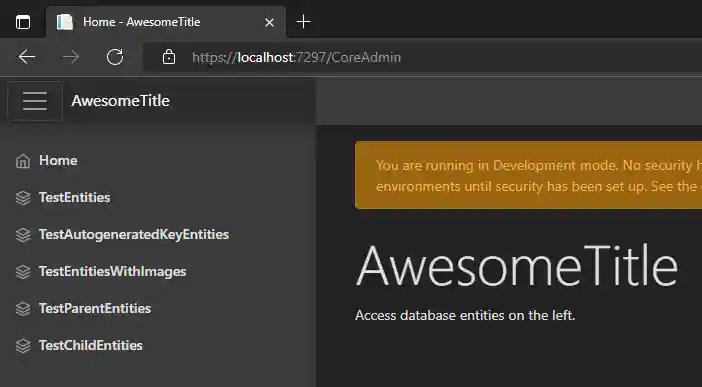Click 'Access database entities on the left.' text
The height and width of the screenshot is (387, 702).
465,315
